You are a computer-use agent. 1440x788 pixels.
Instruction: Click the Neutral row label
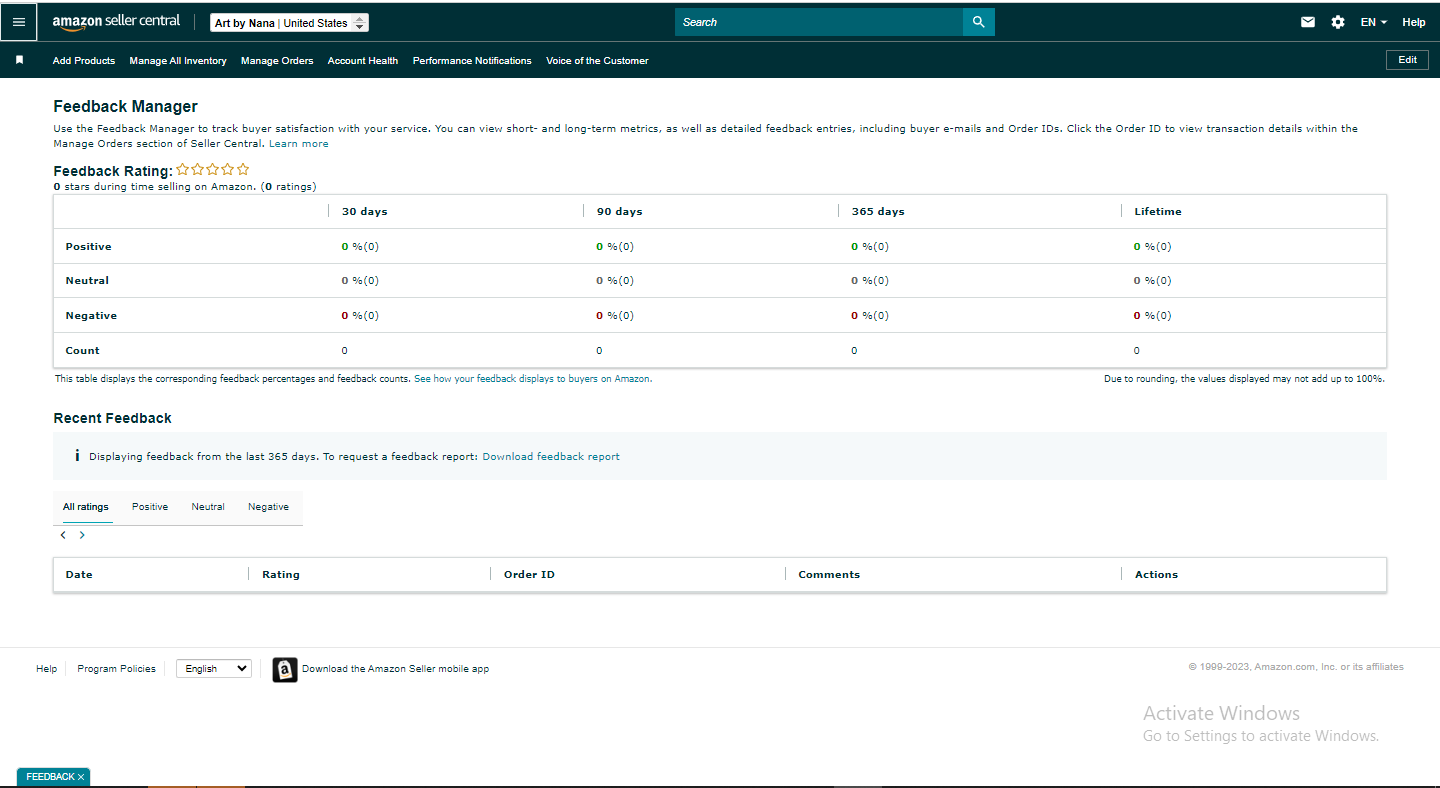tap(87, 281)
